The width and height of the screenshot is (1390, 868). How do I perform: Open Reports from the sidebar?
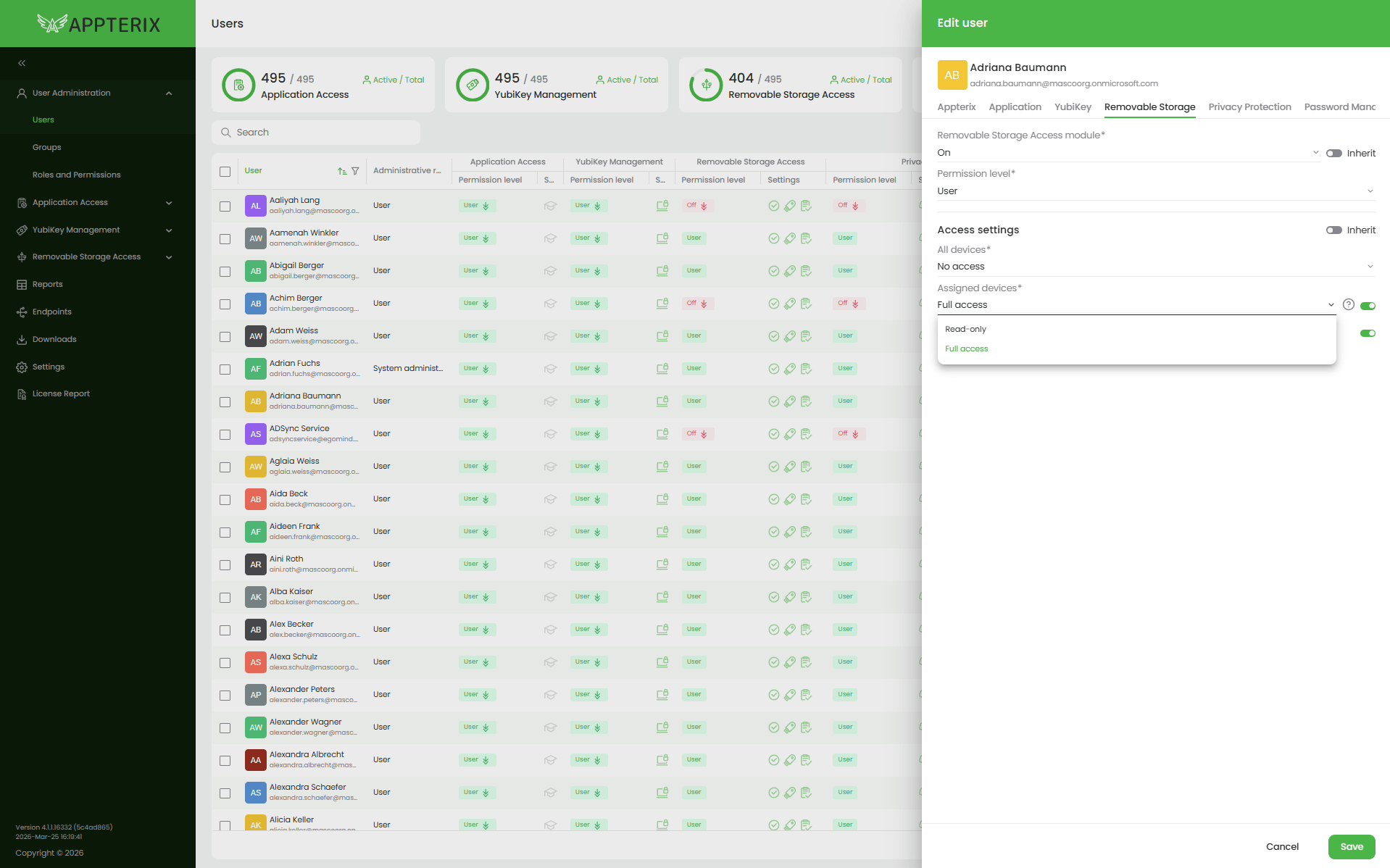[47, 285]
